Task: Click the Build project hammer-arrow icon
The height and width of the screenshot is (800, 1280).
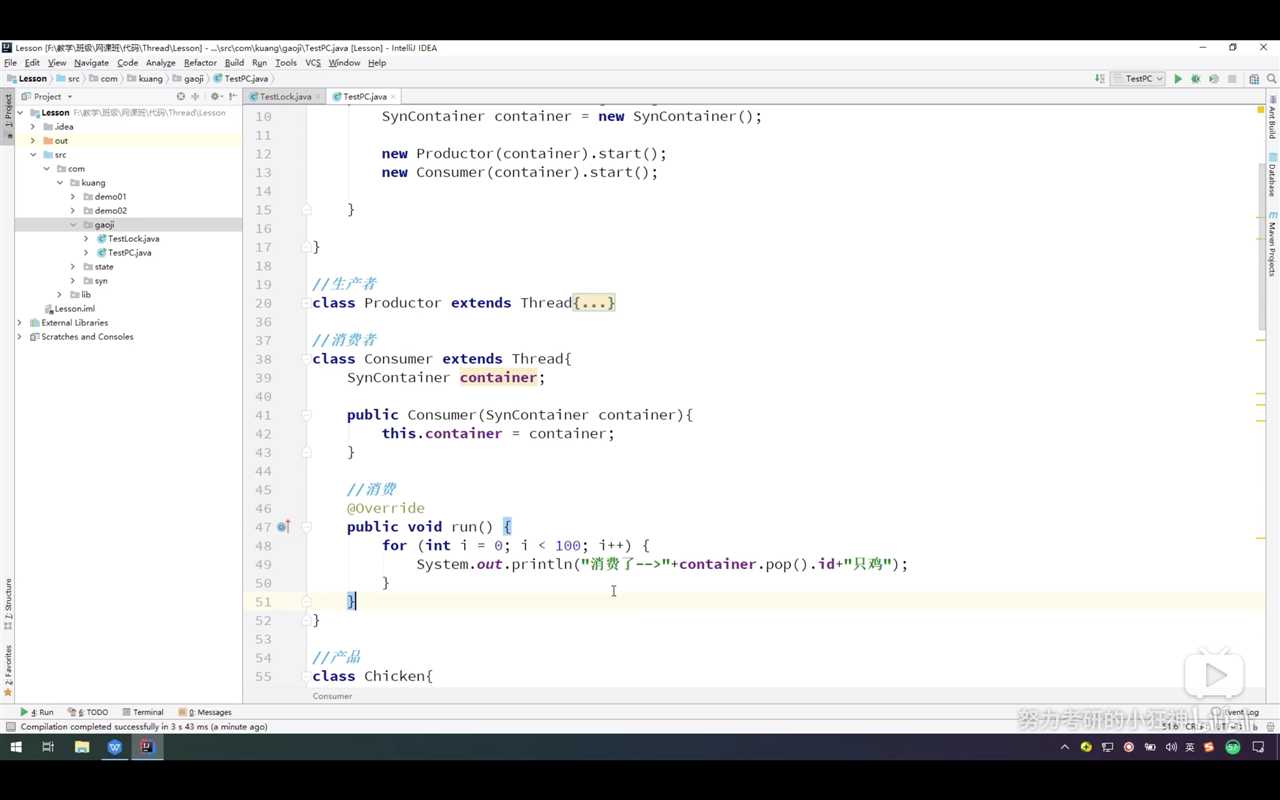Action: pos(1100,79)
